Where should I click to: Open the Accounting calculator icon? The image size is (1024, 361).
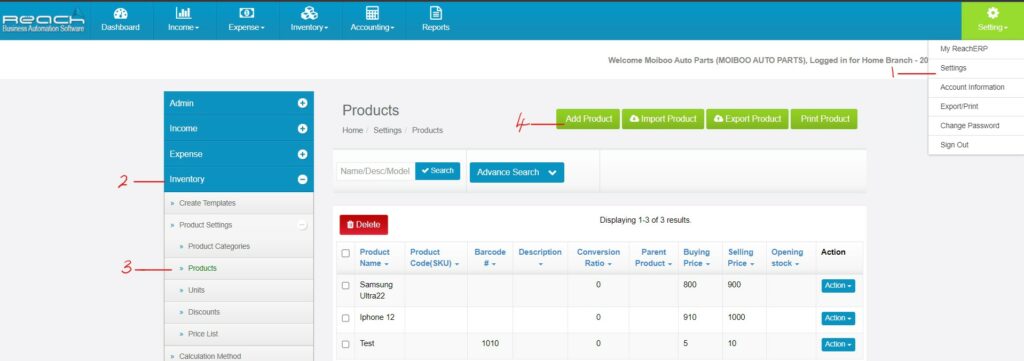click(x=372, y=13)
